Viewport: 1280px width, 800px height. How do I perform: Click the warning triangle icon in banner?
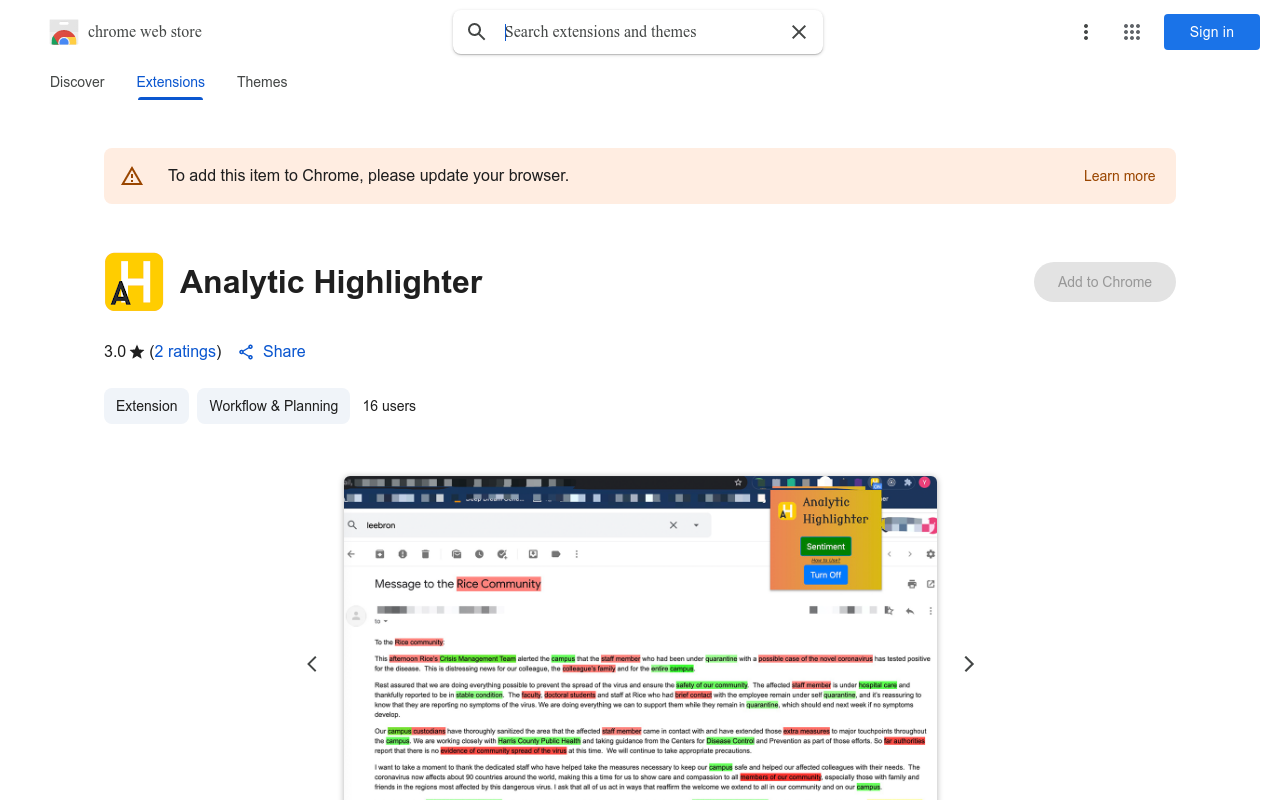pos(132,176)
